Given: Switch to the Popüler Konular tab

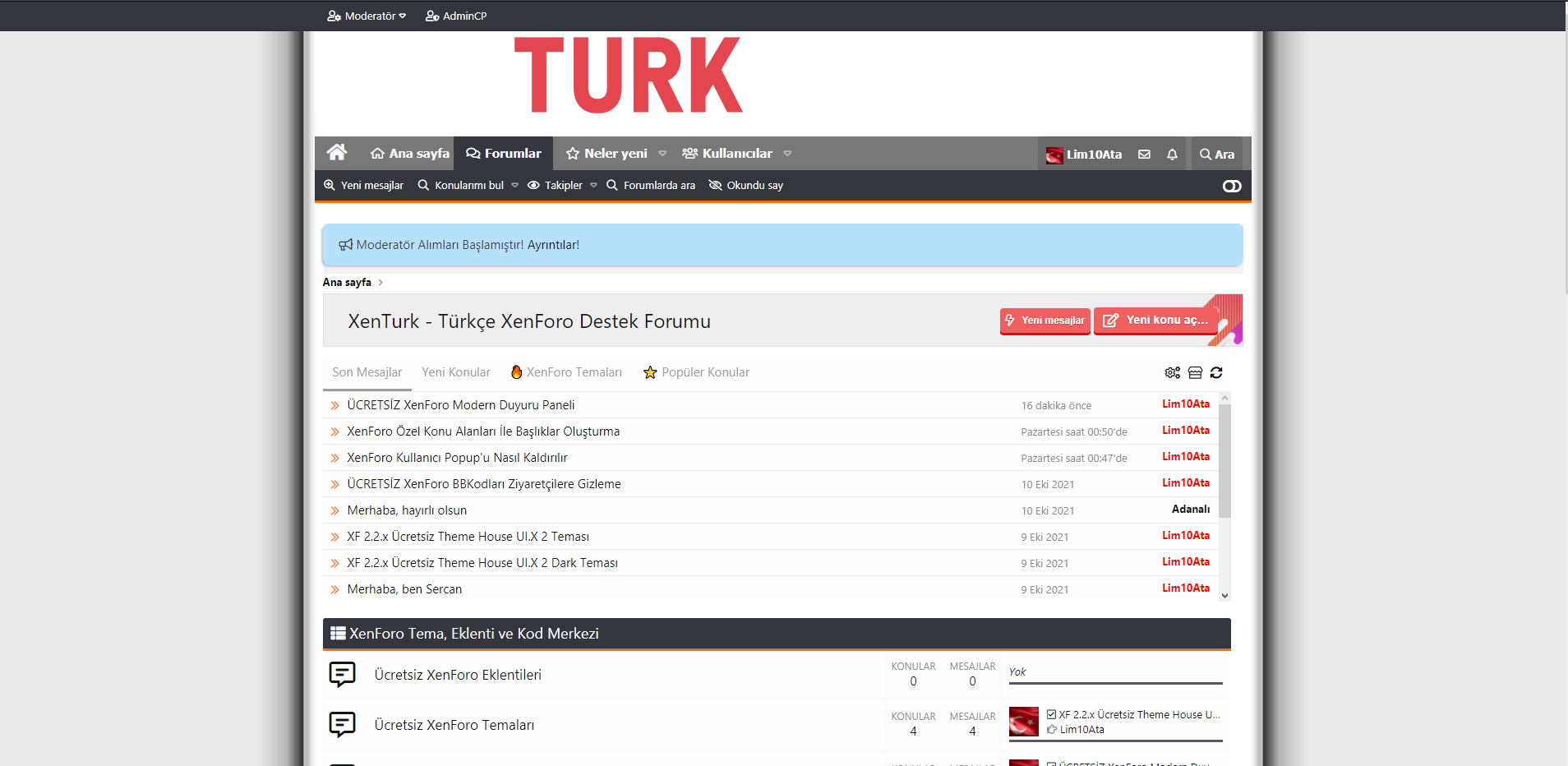Looking at the screenshot, I should pos(696,372).
